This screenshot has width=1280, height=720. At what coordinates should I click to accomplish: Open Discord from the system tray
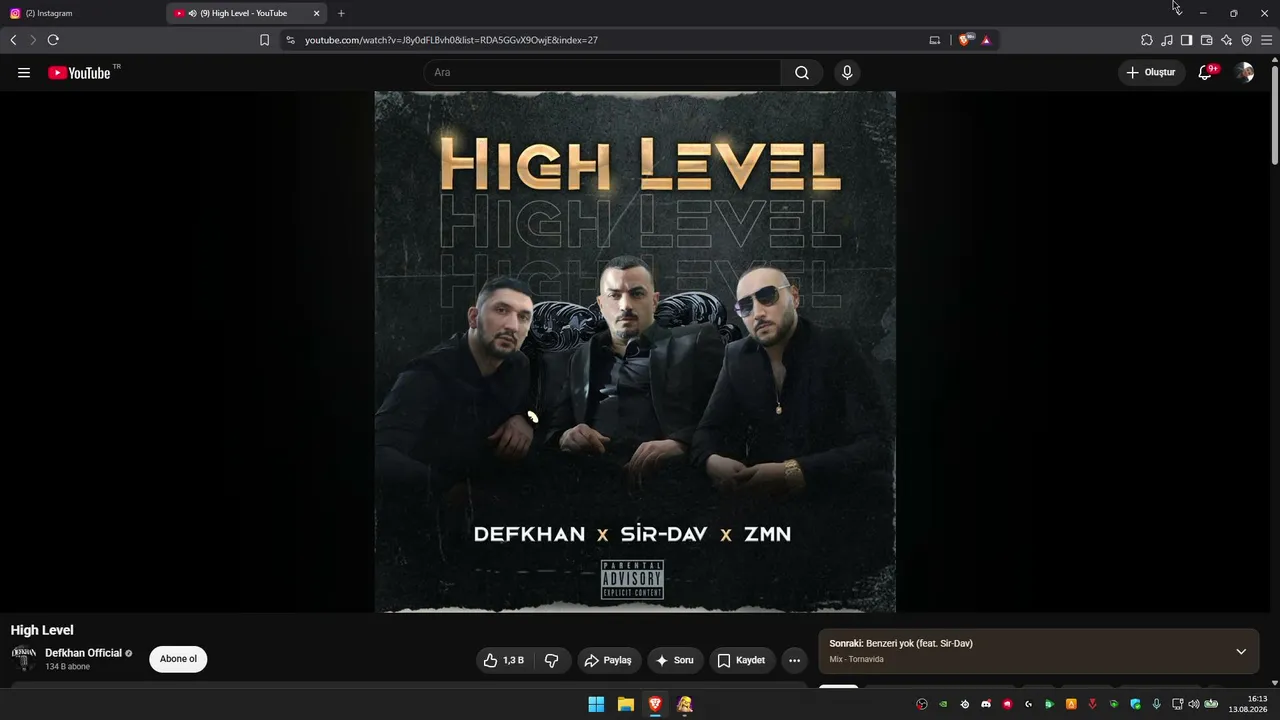click(x=986, y=704)
